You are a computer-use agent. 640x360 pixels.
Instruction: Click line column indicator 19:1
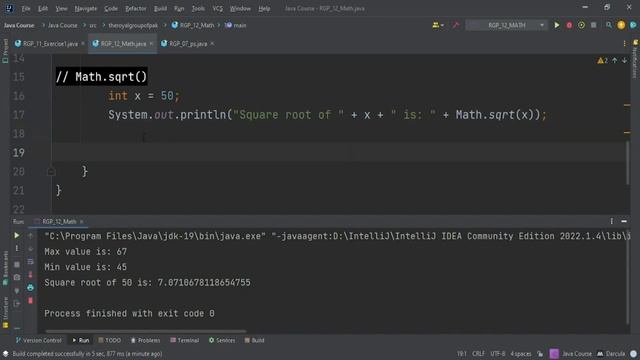tap(462, 354)
